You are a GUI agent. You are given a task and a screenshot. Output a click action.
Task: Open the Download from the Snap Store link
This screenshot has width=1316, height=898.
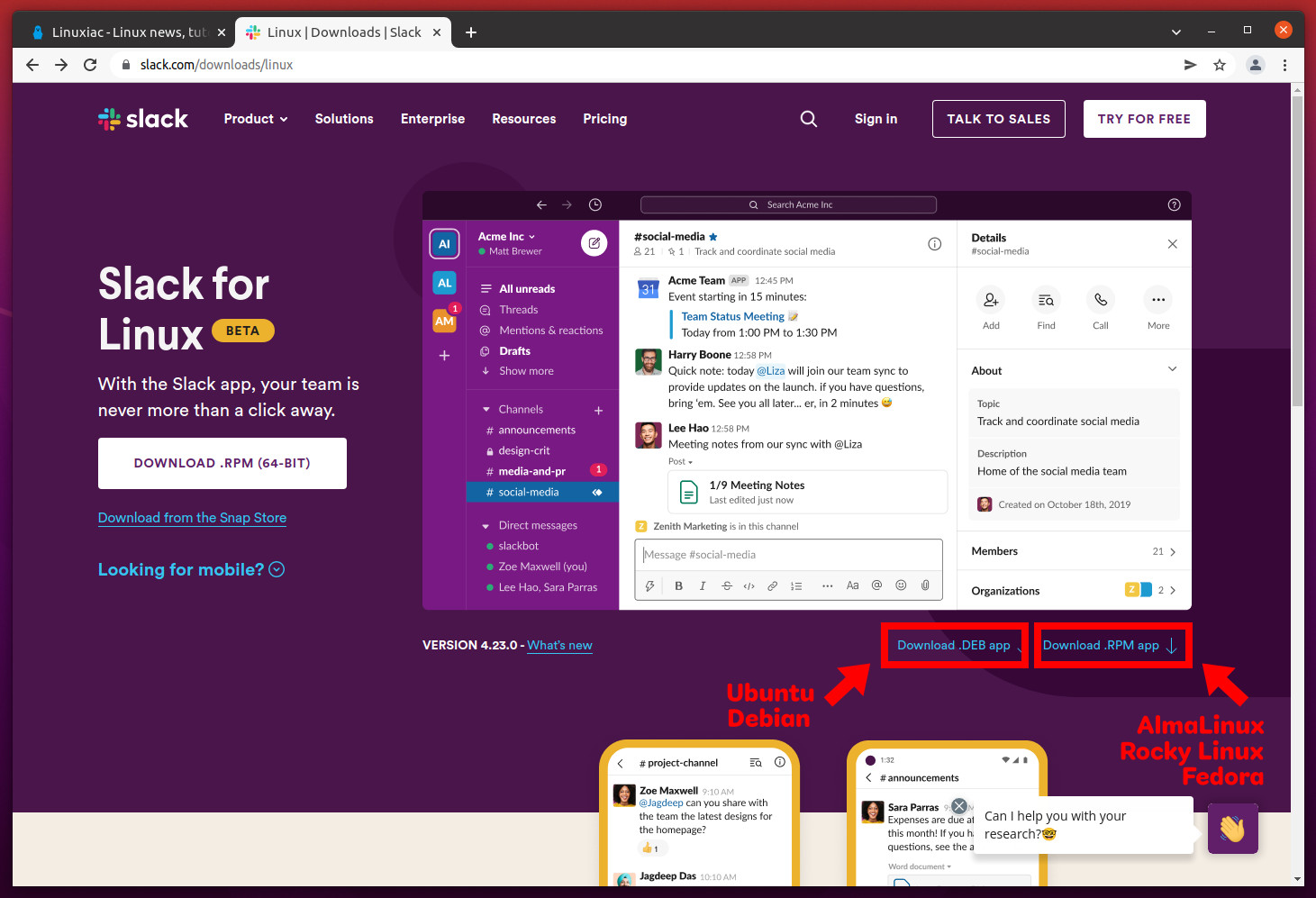(192, 518)
